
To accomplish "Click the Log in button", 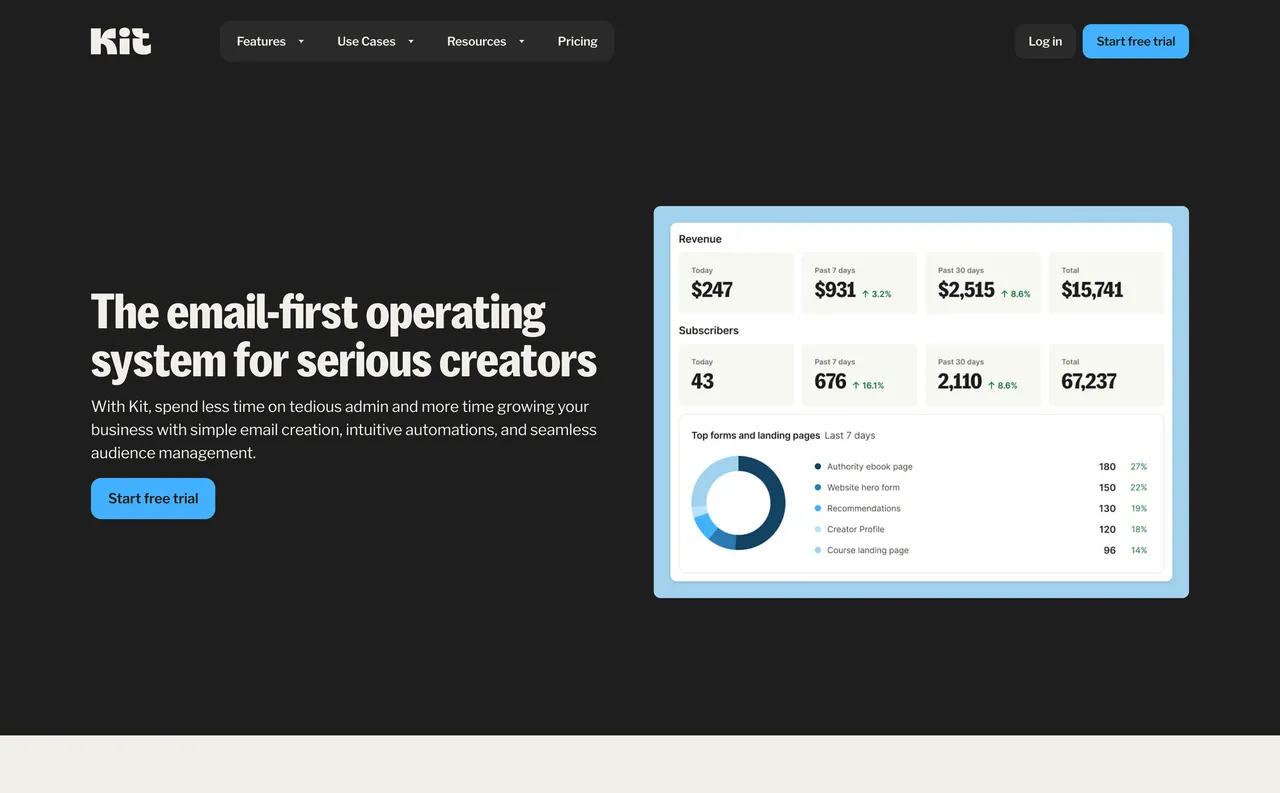I will pos(1045,41).
